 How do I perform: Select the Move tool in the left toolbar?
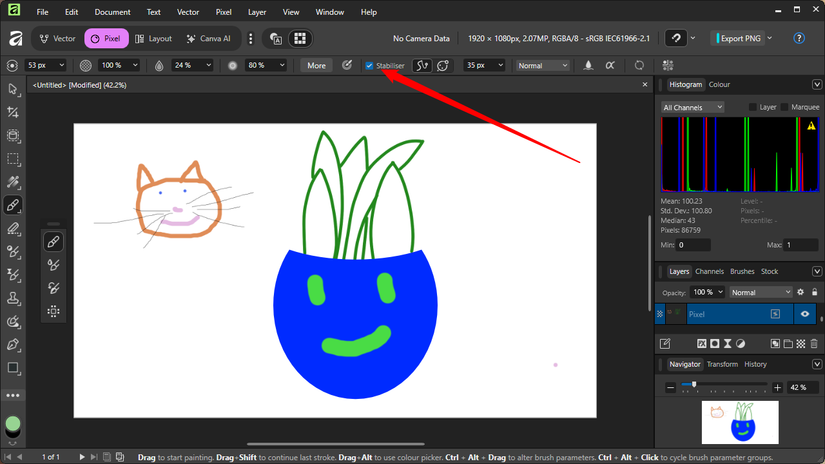[x=13, y=90]
